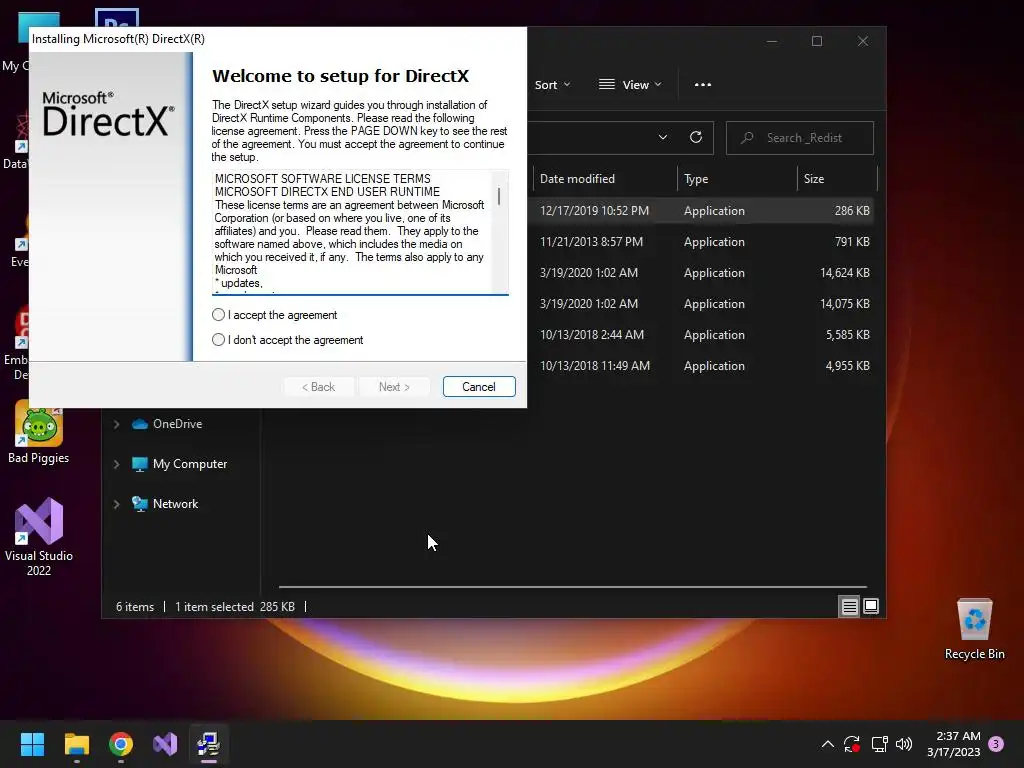Open the View dropdown in File Explorer
This screenshot has height=768, width=1024.
tap(630, 85)
